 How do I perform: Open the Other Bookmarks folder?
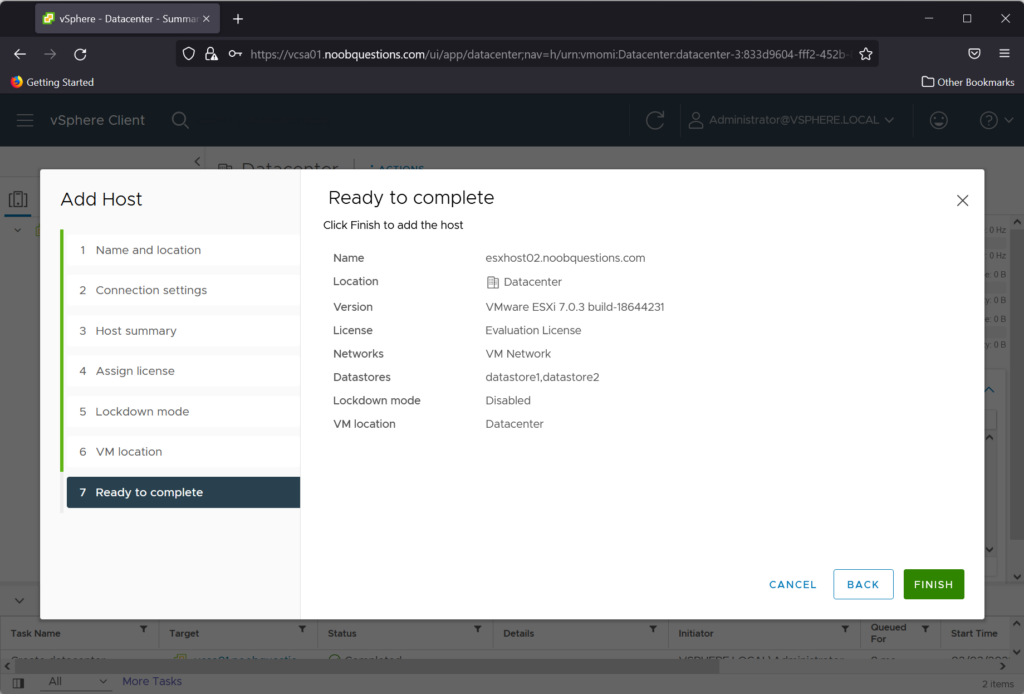(968, 82)
